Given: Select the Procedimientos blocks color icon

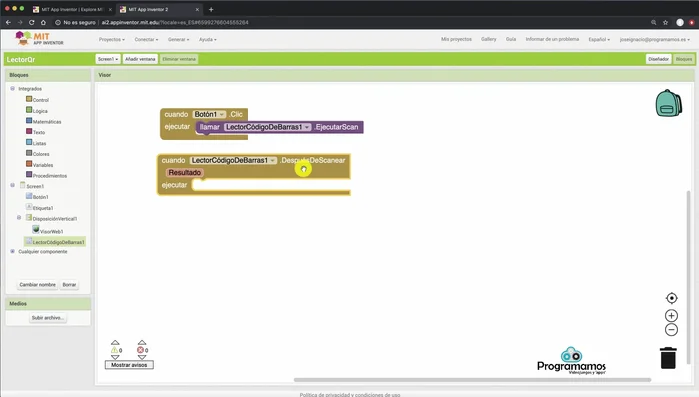Looking at the screenshot, I should tap(29, 174).
